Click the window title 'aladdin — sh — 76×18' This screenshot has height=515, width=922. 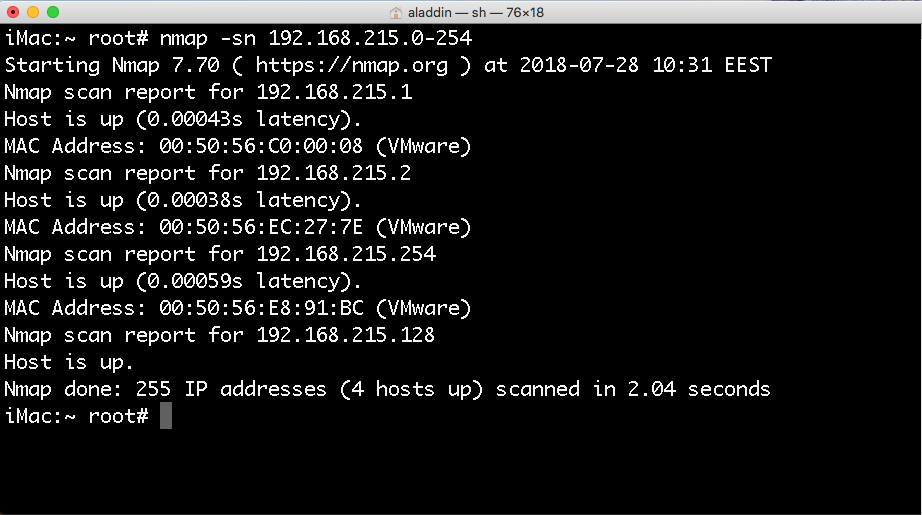(476, 12)
